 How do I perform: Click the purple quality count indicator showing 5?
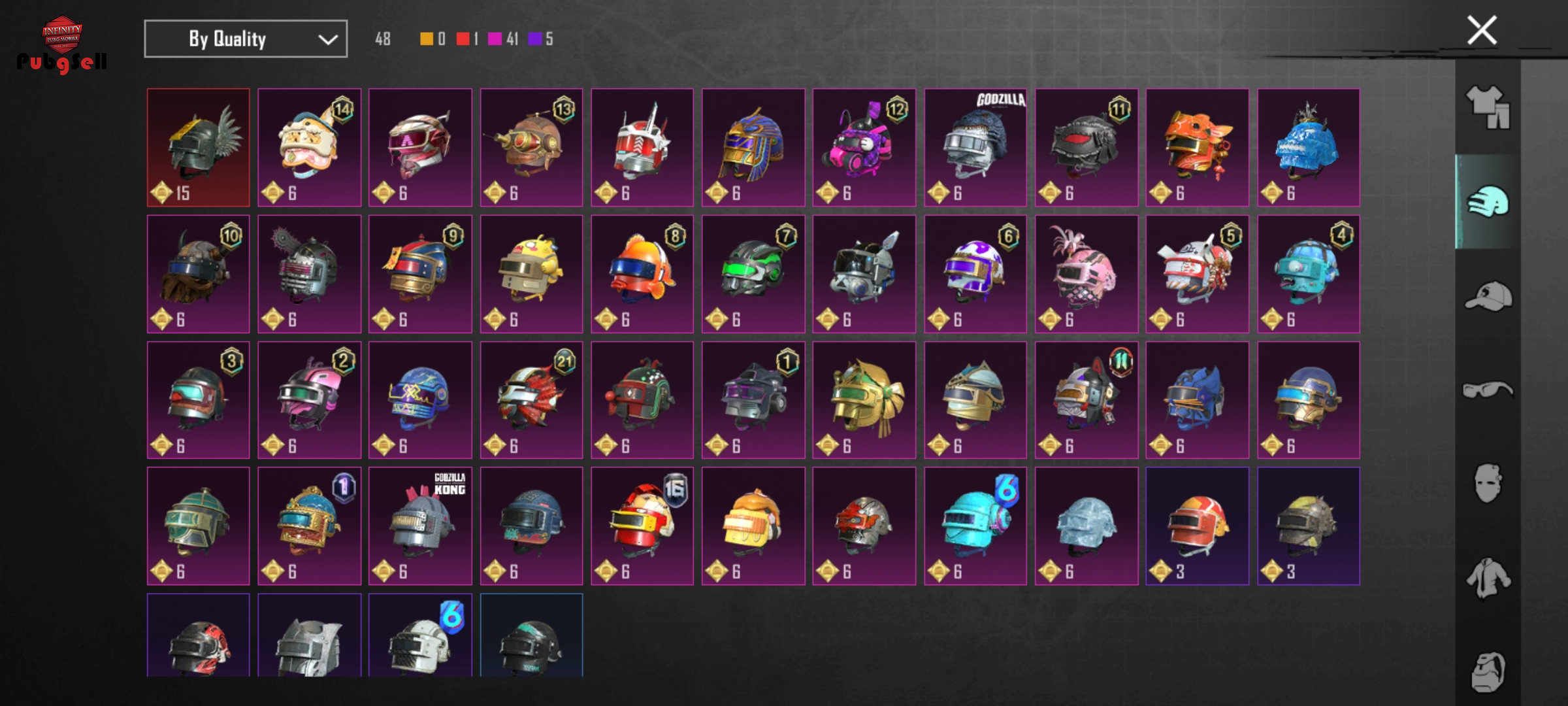(x=541, y=39)
